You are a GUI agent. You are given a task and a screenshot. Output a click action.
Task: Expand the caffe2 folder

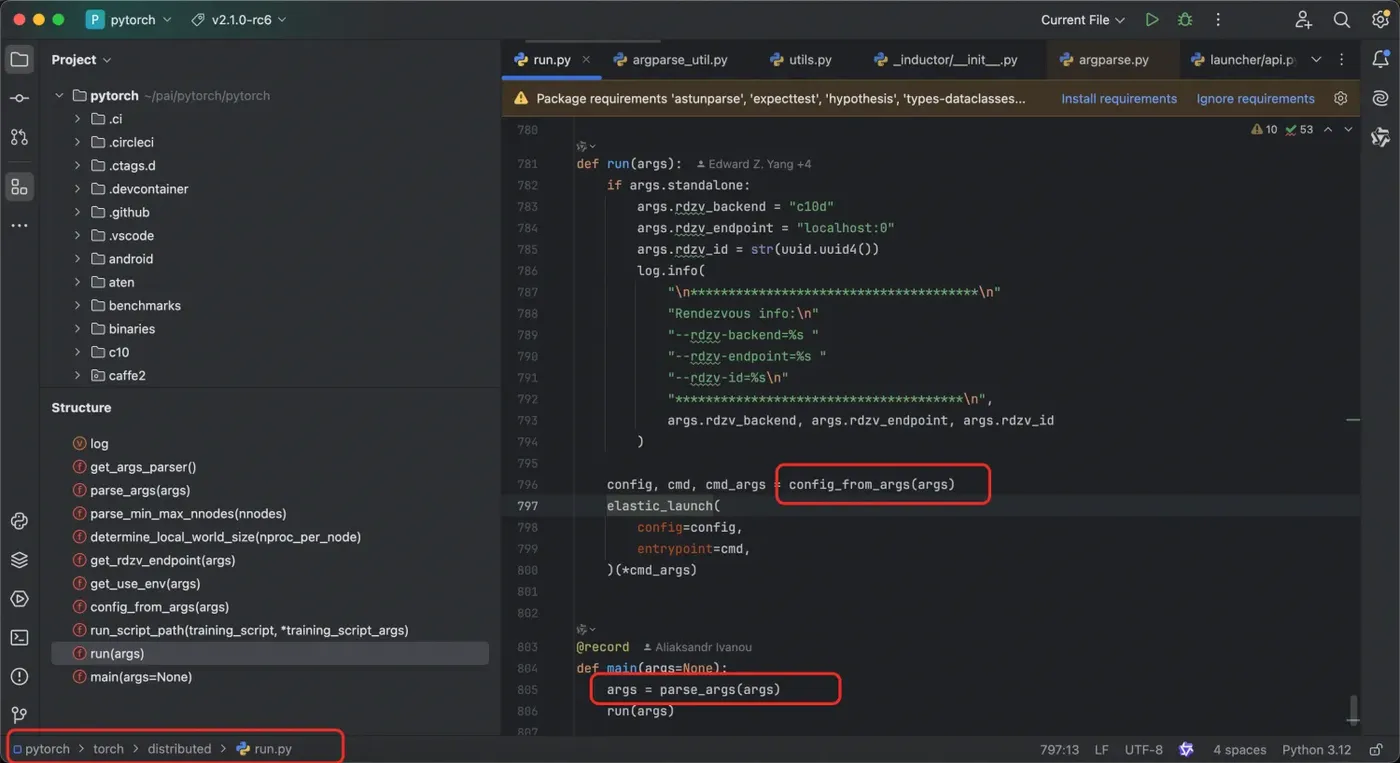[x=77, y=376]
